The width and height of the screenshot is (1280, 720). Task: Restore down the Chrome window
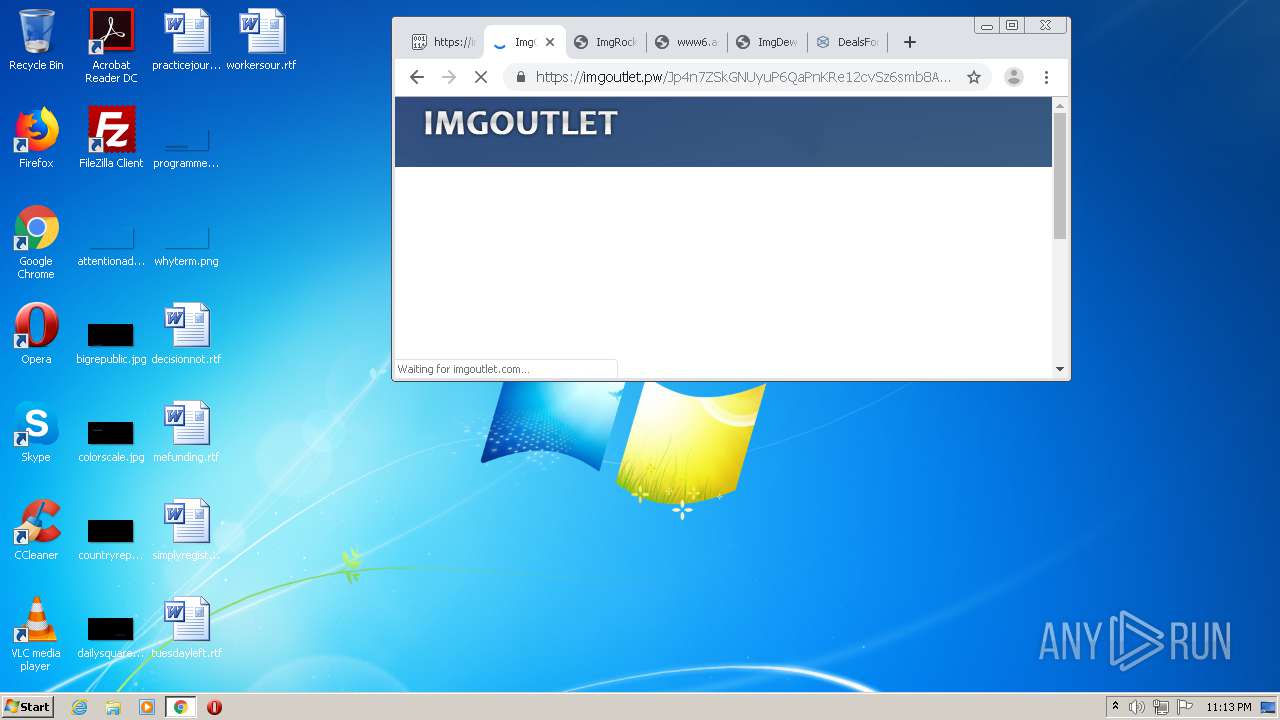click(x=1012, y=26)
